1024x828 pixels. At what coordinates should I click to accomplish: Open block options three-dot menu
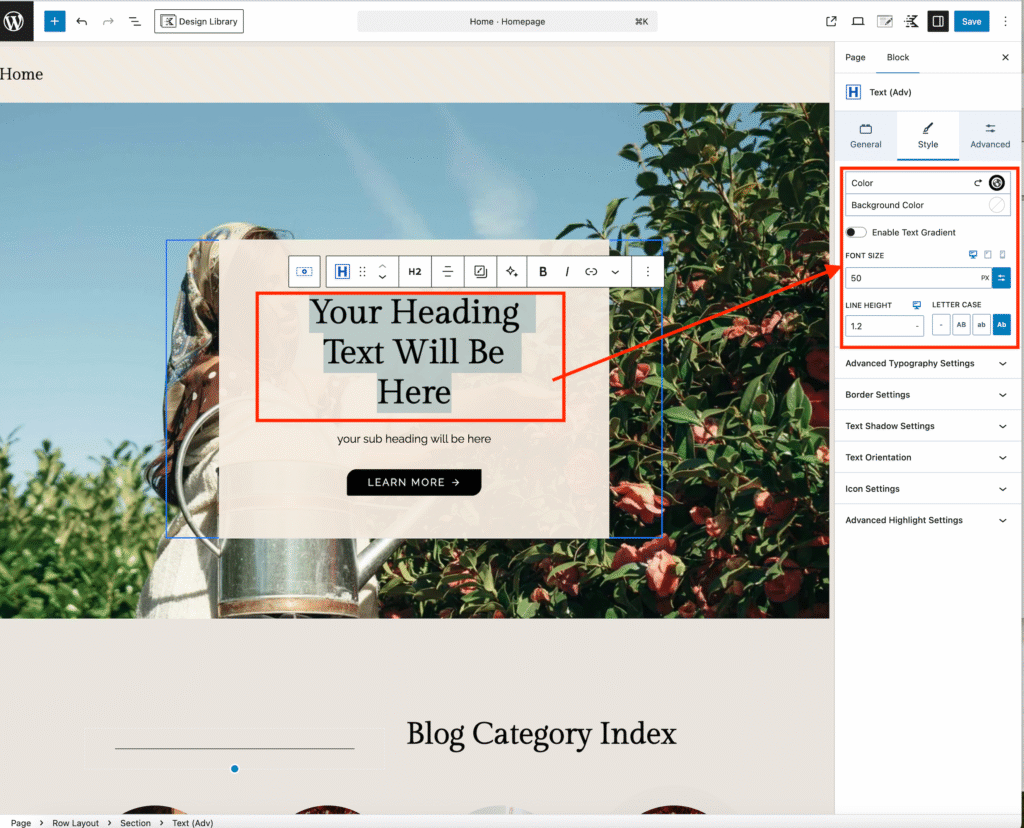point(648,271)
